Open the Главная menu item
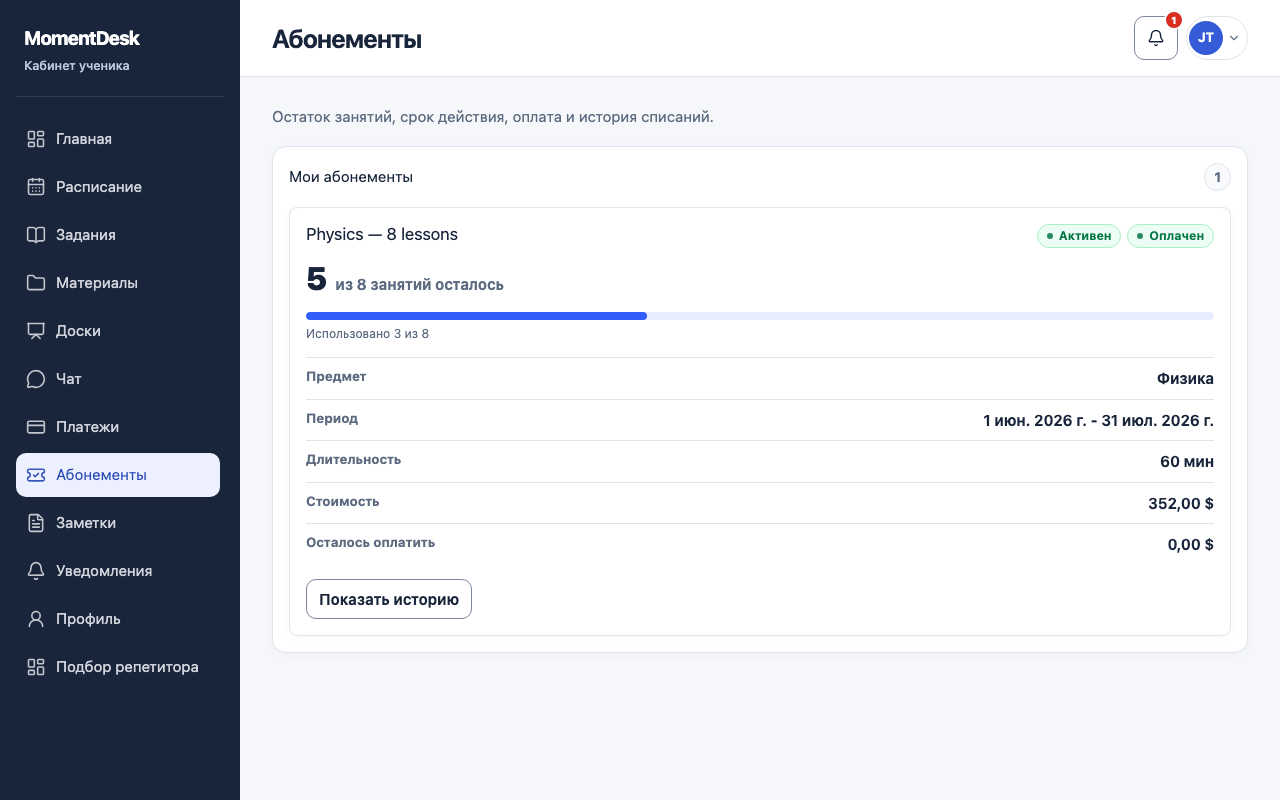 coord(118,139)
